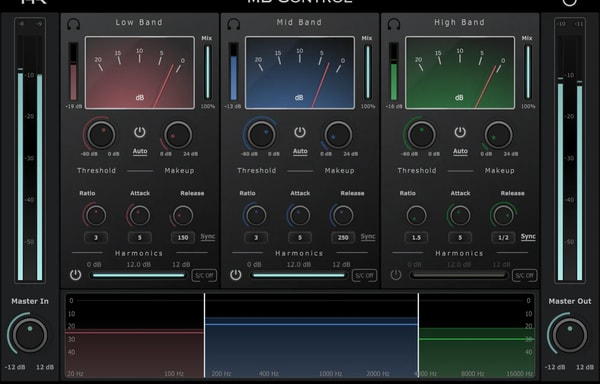Solo the Mid Band with headphone icon
Image resolution: width=600 pixels, height=384 pixels.
[234, 24]
